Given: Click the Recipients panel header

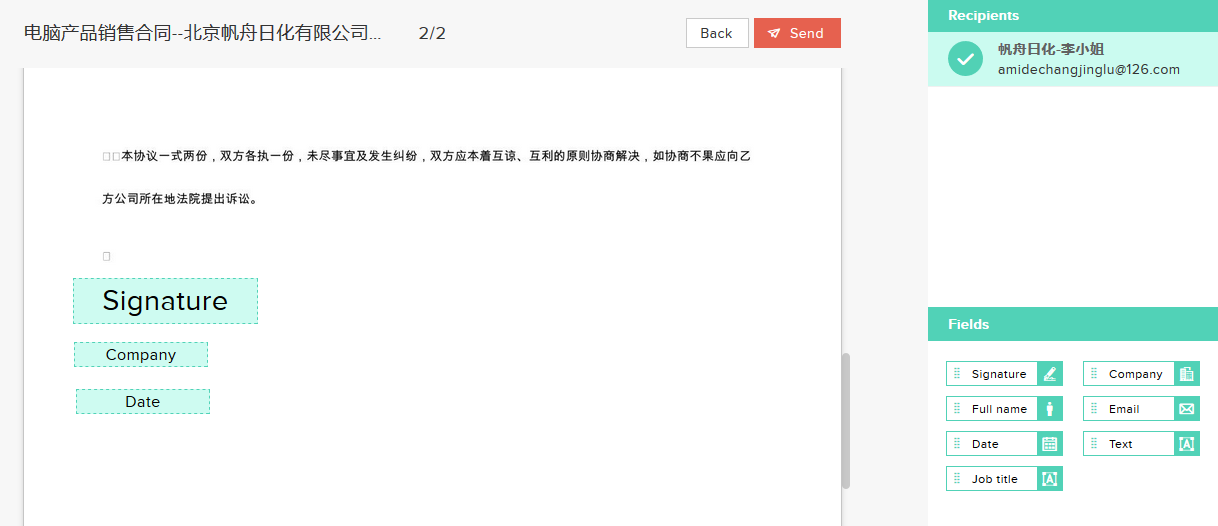Looking at the screenshot, I should [1073, 15].
